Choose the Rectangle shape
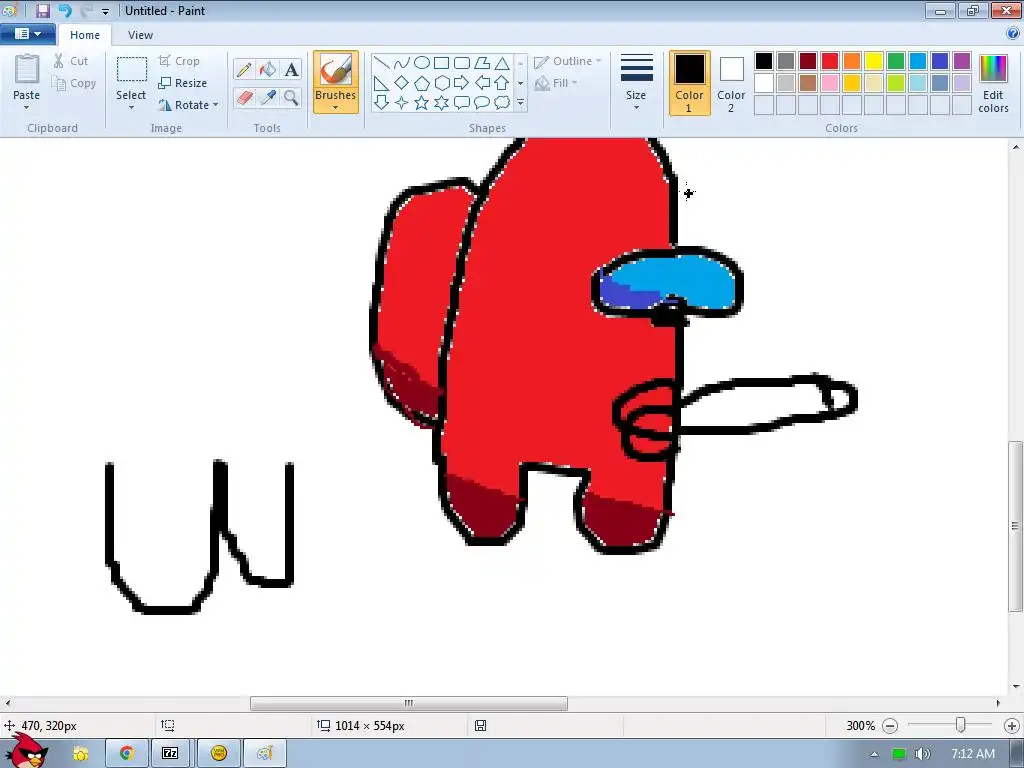The height and width of the screenshot is (768, 1024). tap(441, 63)
